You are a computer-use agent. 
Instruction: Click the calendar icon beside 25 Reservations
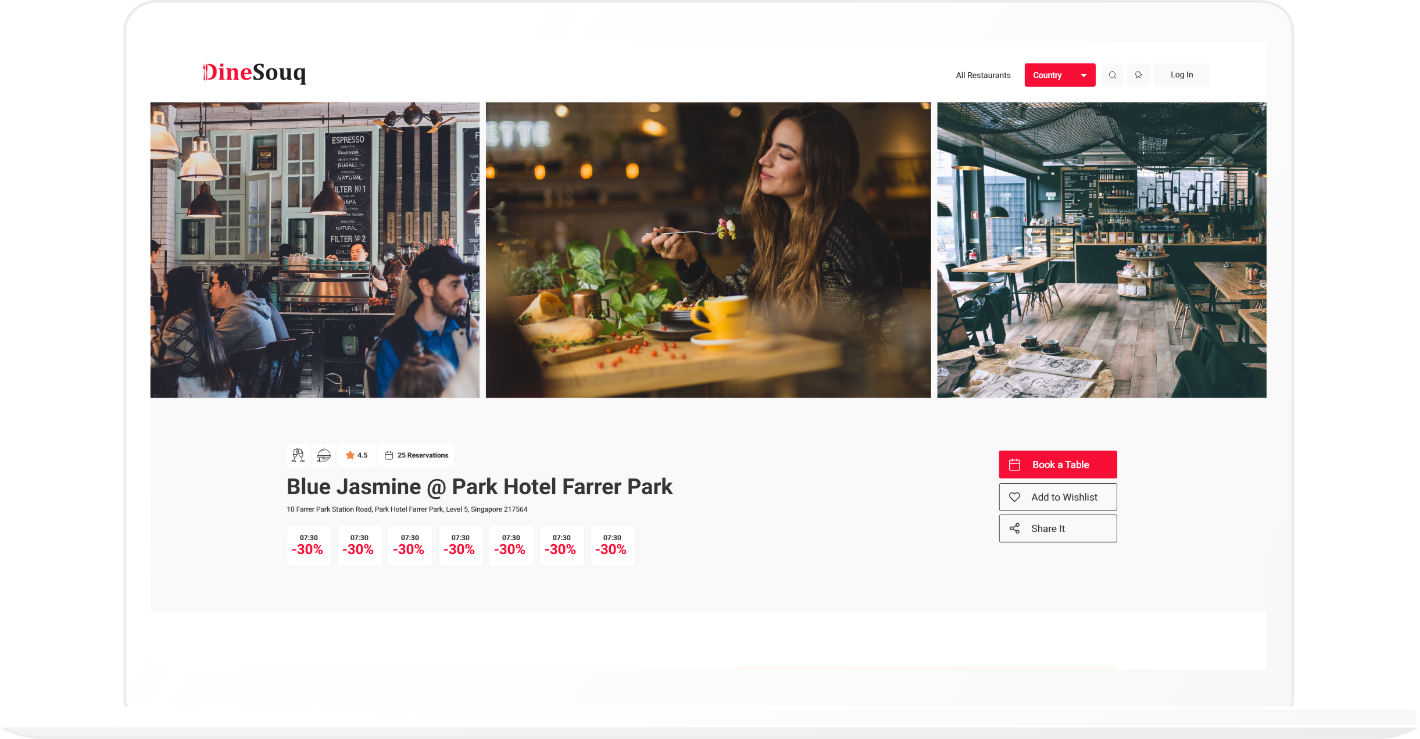point(389,455)
